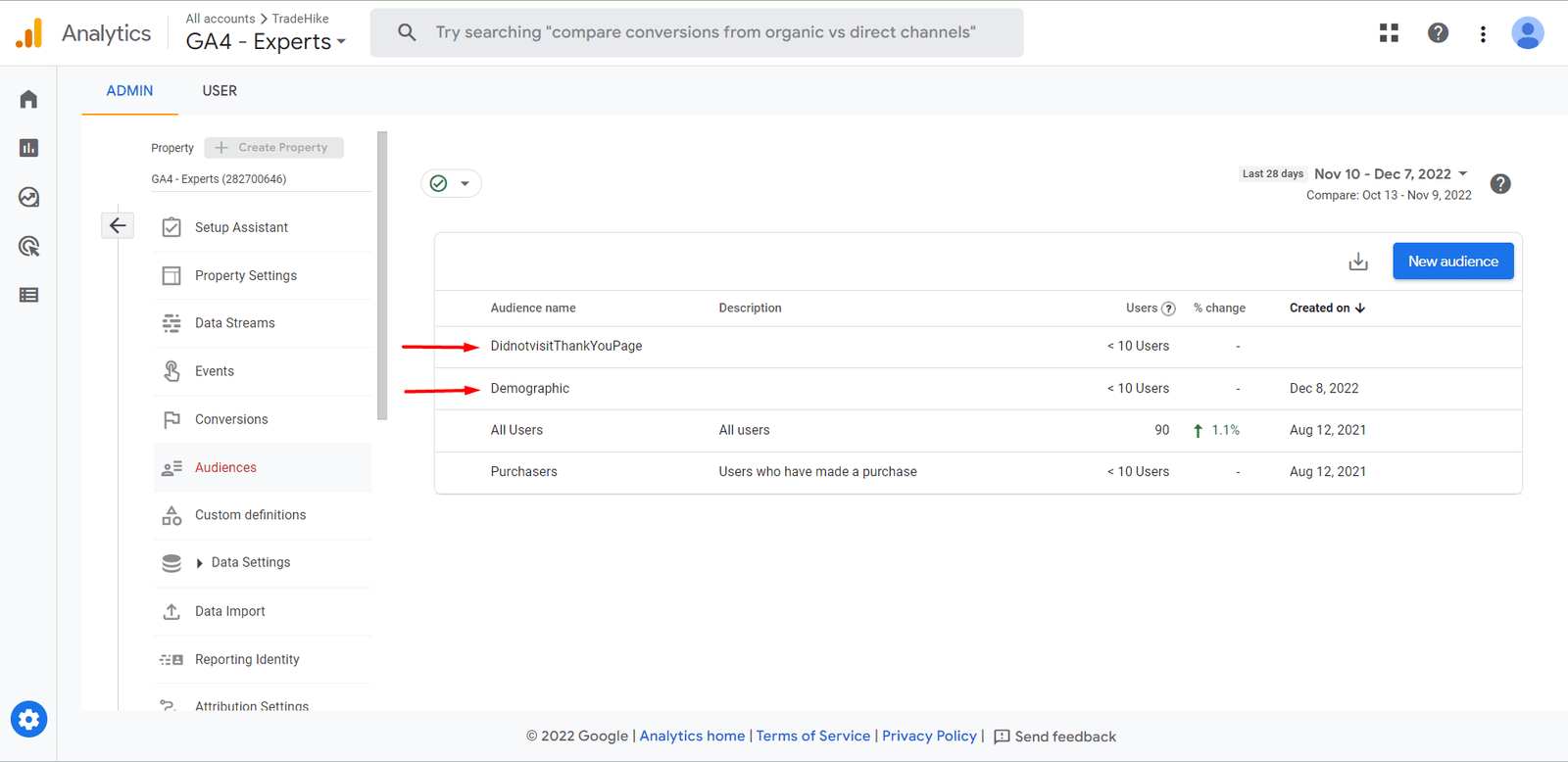The width and height of the screenshot is (1568, 762).
Task: Open the date range picker dropdown
Action: [x=1391, y=173]
